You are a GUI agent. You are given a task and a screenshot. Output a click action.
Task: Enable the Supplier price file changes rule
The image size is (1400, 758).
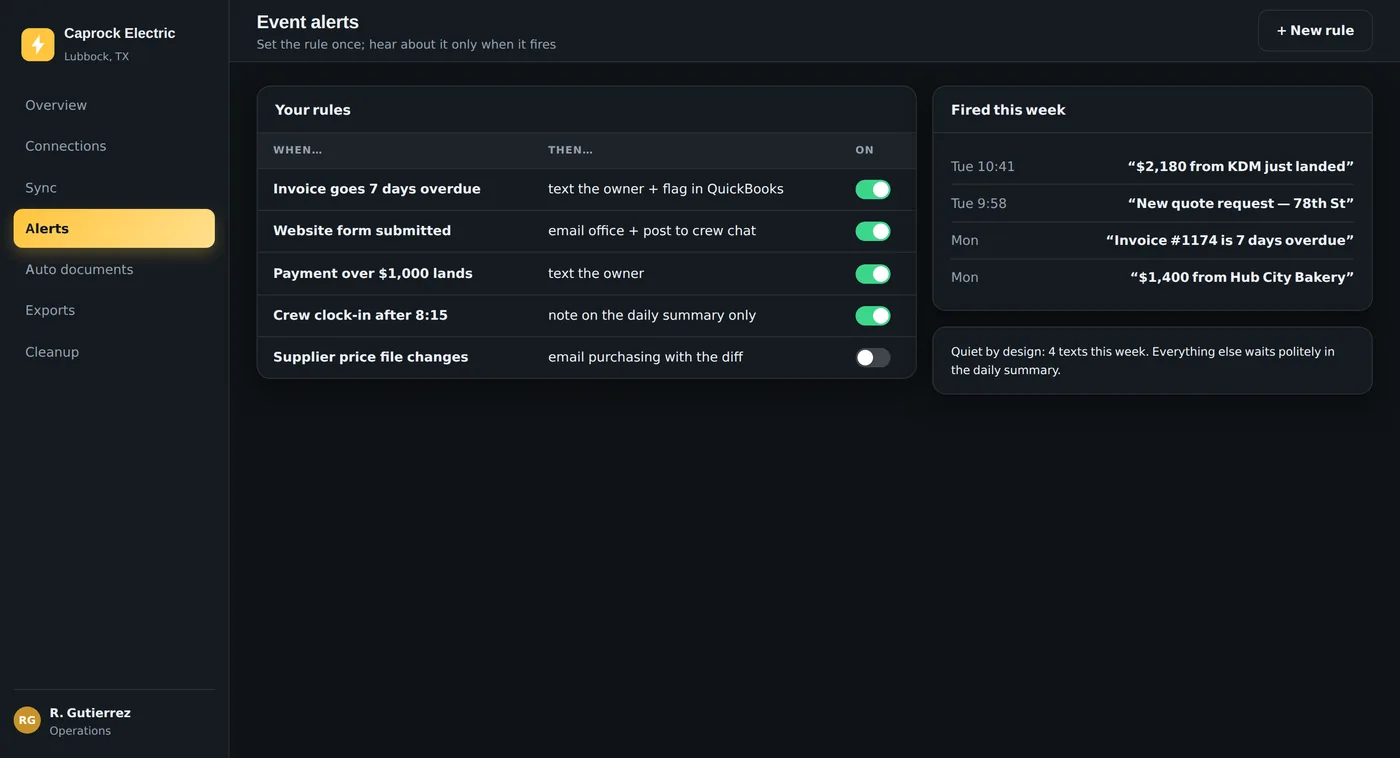click(873, 357)
